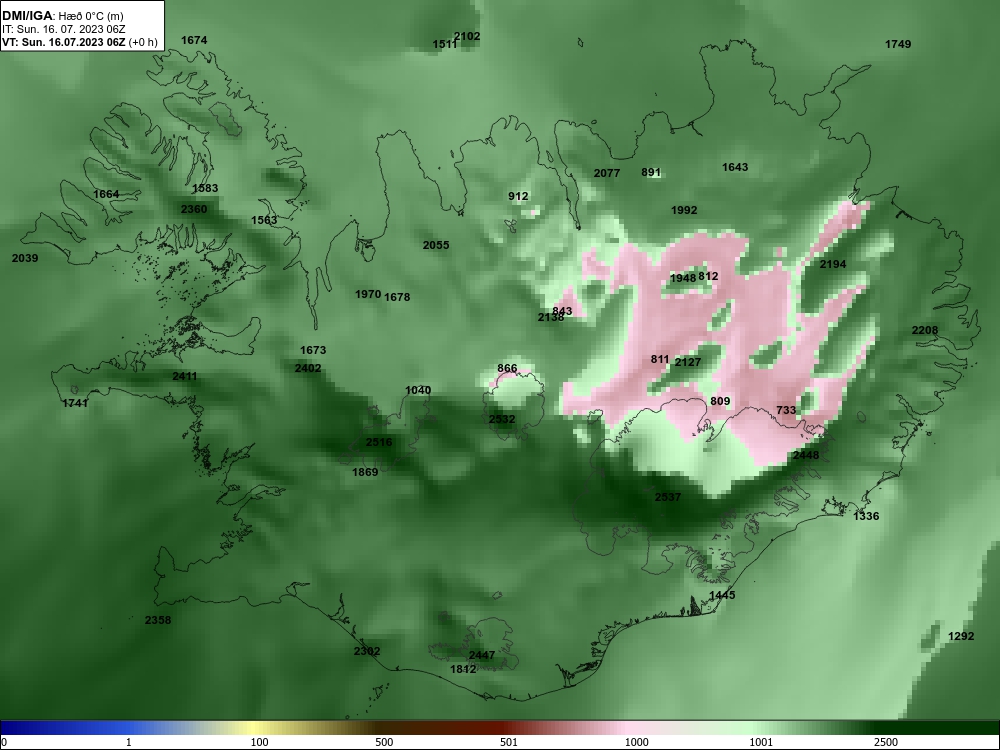Click the 1749 value over the sea

898,44
